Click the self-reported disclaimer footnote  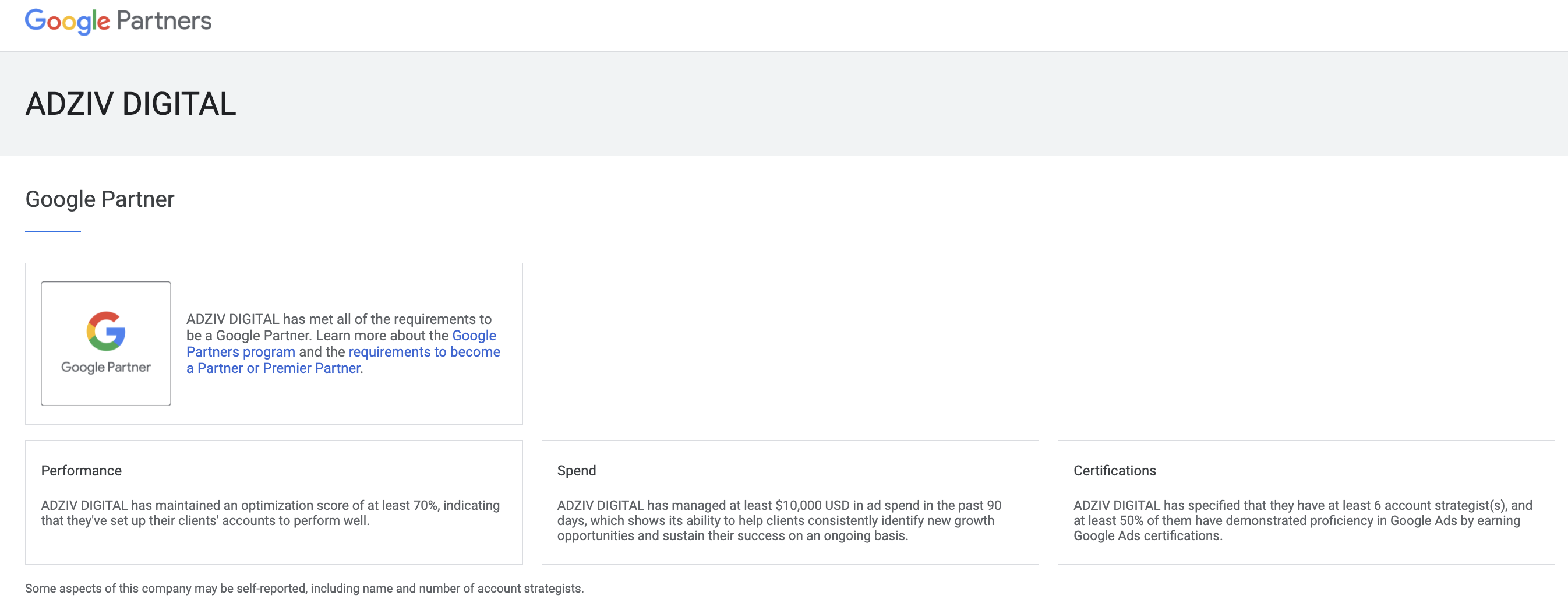tap(305, 589)
